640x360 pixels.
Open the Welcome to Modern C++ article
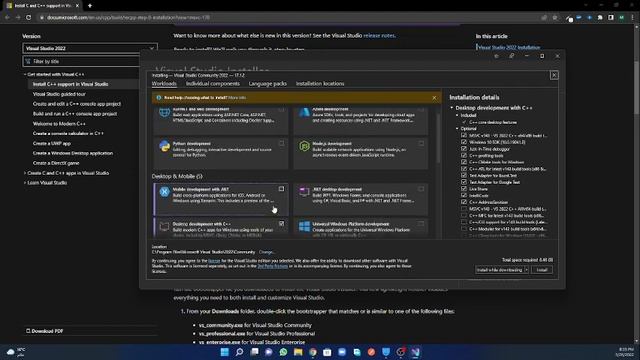pyautogui.click(x=59, y=124)
